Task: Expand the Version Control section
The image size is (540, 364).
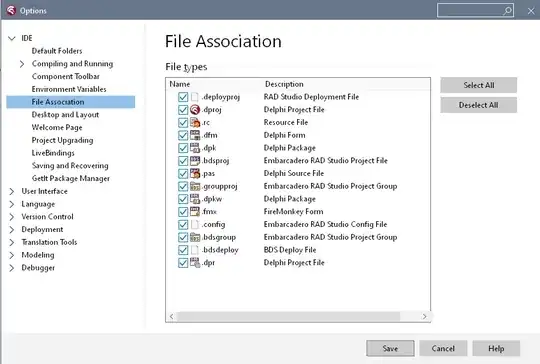Action: (12, 217)
